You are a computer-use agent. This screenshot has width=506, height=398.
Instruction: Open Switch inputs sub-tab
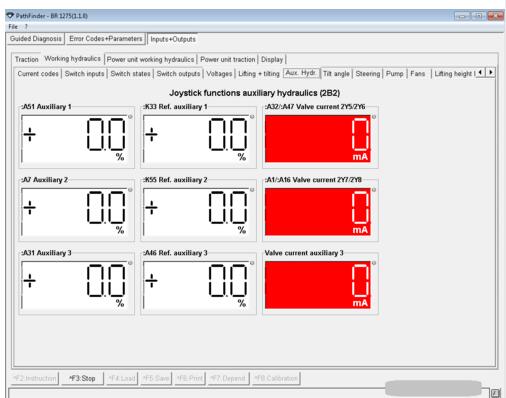[84, 74]
